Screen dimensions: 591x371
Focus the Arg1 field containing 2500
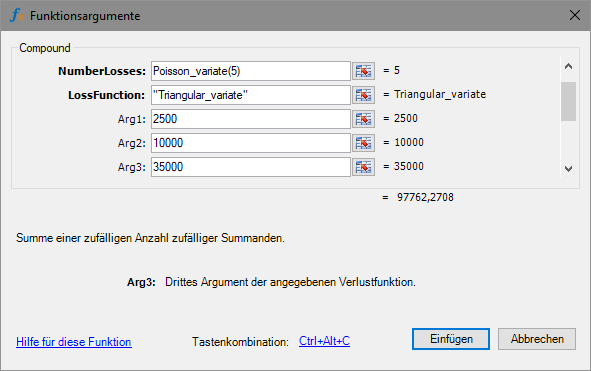point(251,119)
